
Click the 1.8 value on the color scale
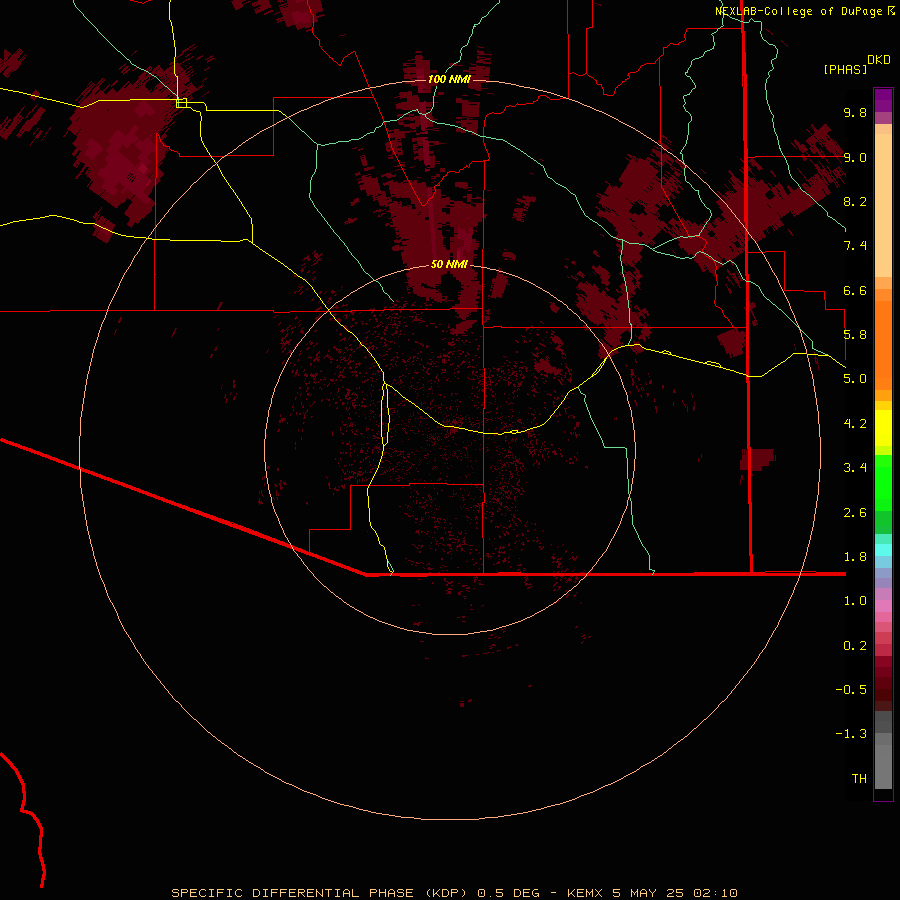tap(855, 557)
